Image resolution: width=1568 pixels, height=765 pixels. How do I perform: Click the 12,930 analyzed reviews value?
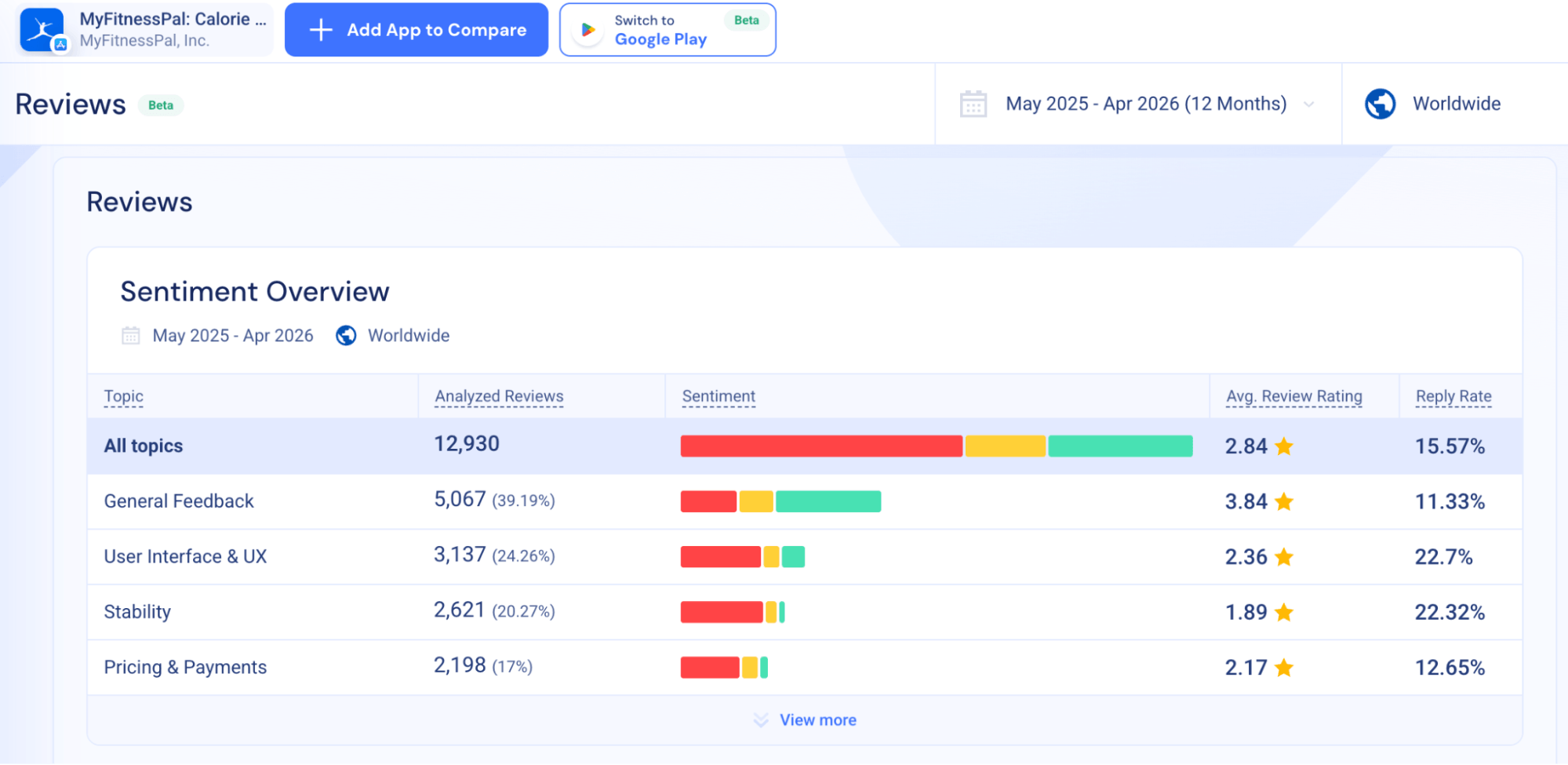467,444
